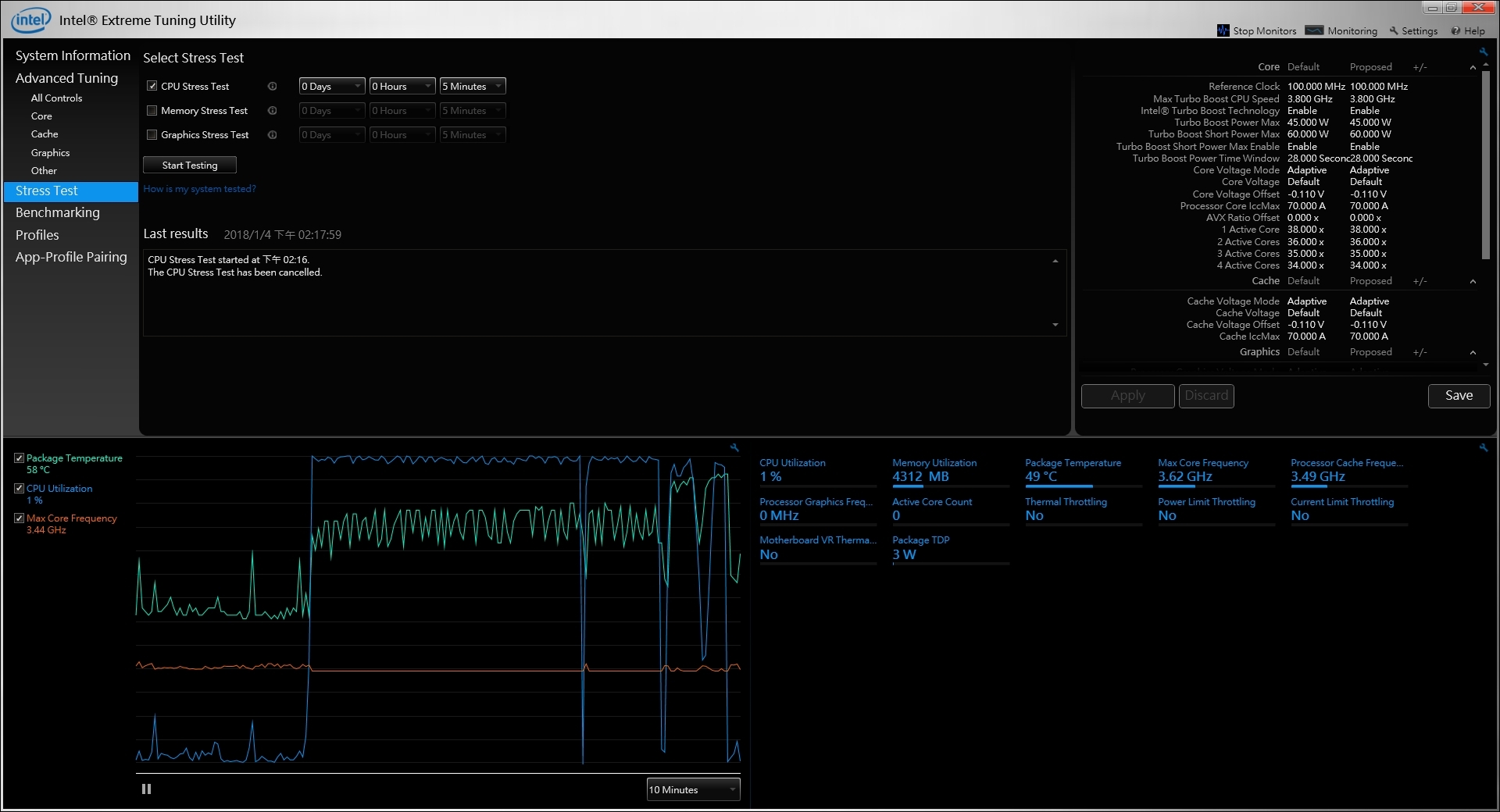1500x812 pixels.
Task: Toggle Package Temperature graph checkbox
Action: pos(20,458)
